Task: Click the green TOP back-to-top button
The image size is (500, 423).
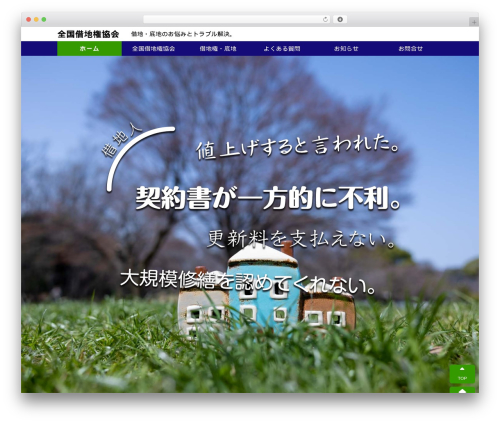Action: pyautogui.click(x=462, y=374)
